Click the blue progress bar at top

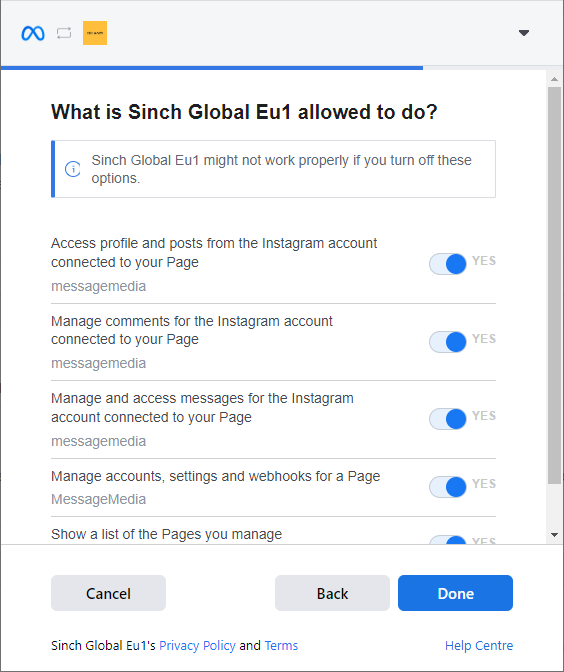point(212,68)
